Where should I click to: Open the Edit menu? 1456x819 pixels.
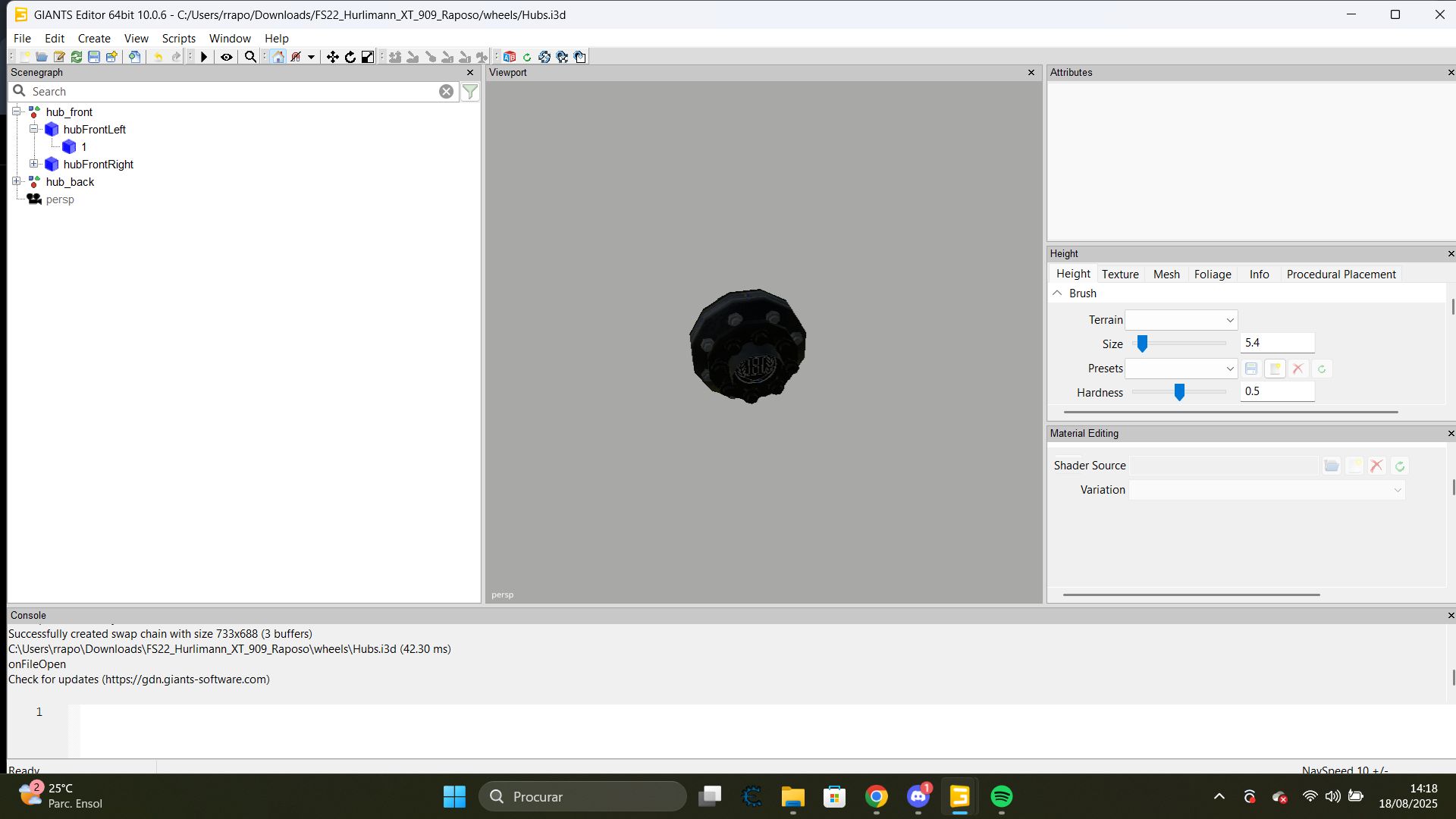[x=55, y=38]
